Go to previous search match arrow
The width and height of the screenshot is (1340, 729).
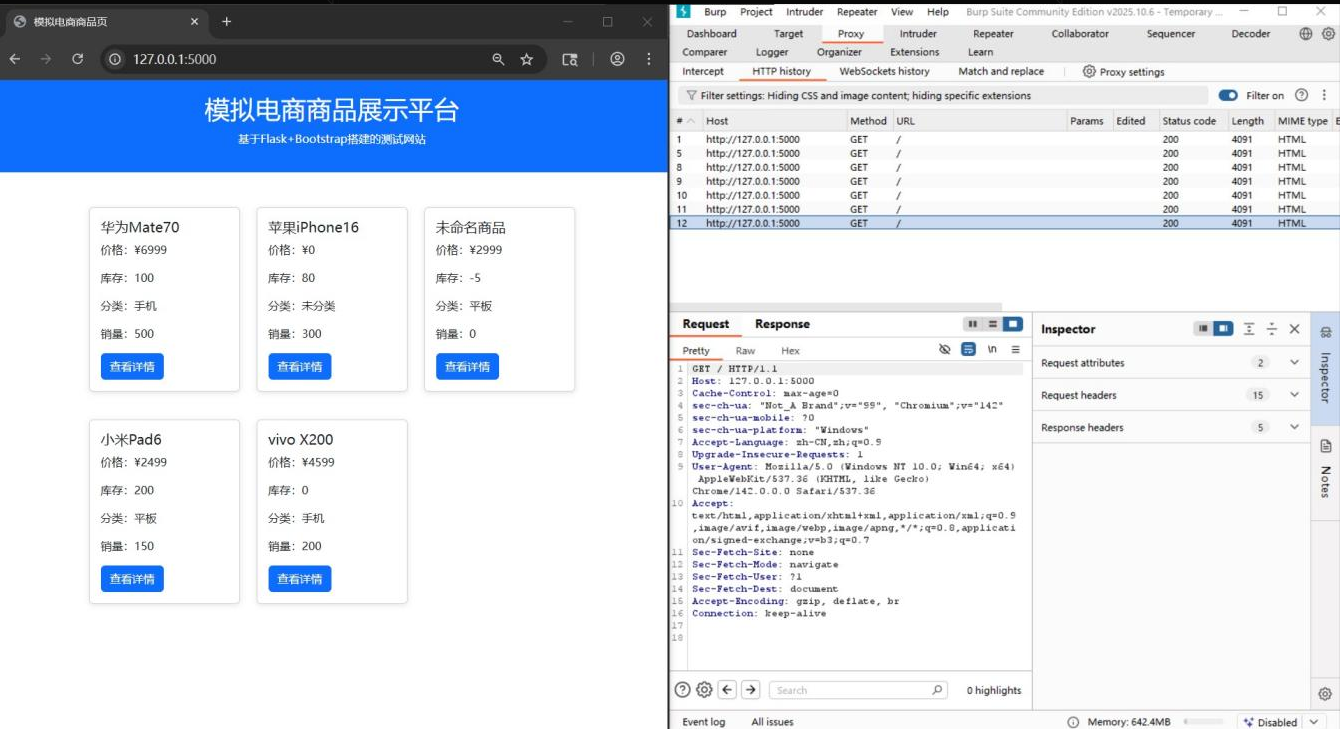[728, 690]
